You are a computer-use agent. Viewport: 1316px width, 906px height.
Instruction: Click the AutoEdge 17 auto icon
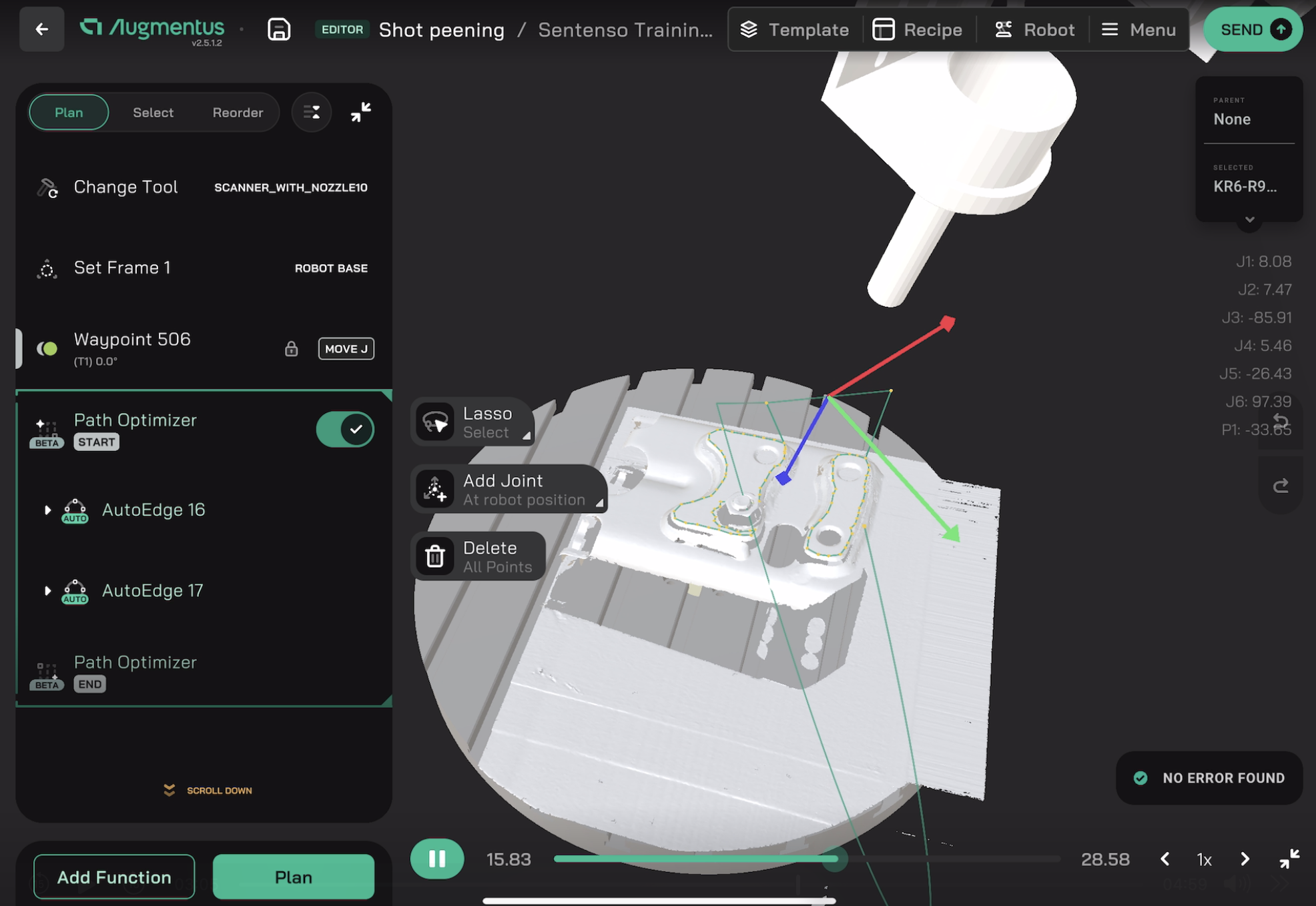[x=75, y=592]
